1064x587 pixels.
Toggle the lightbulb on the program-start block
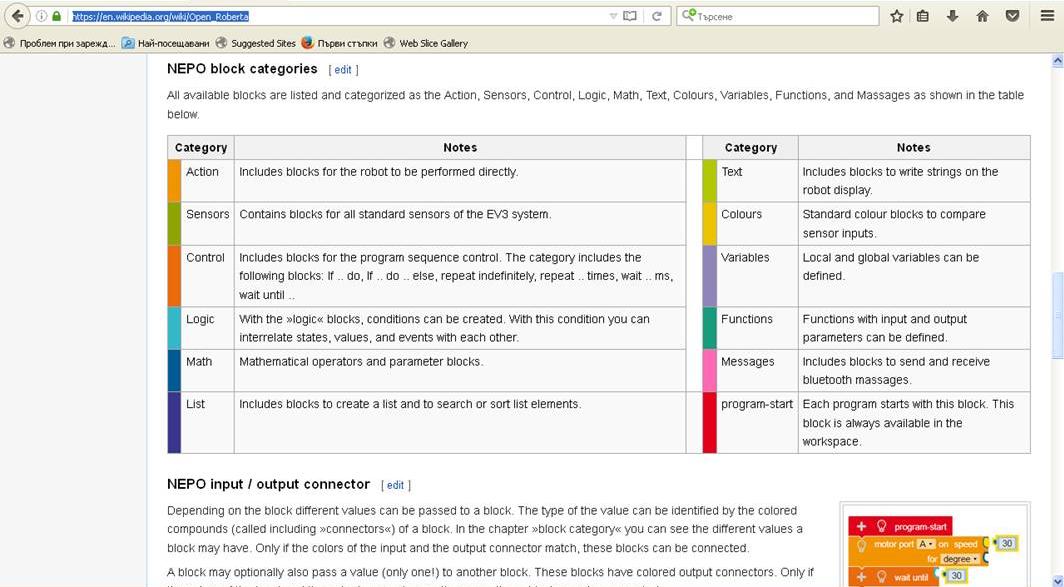pos(882,525)
